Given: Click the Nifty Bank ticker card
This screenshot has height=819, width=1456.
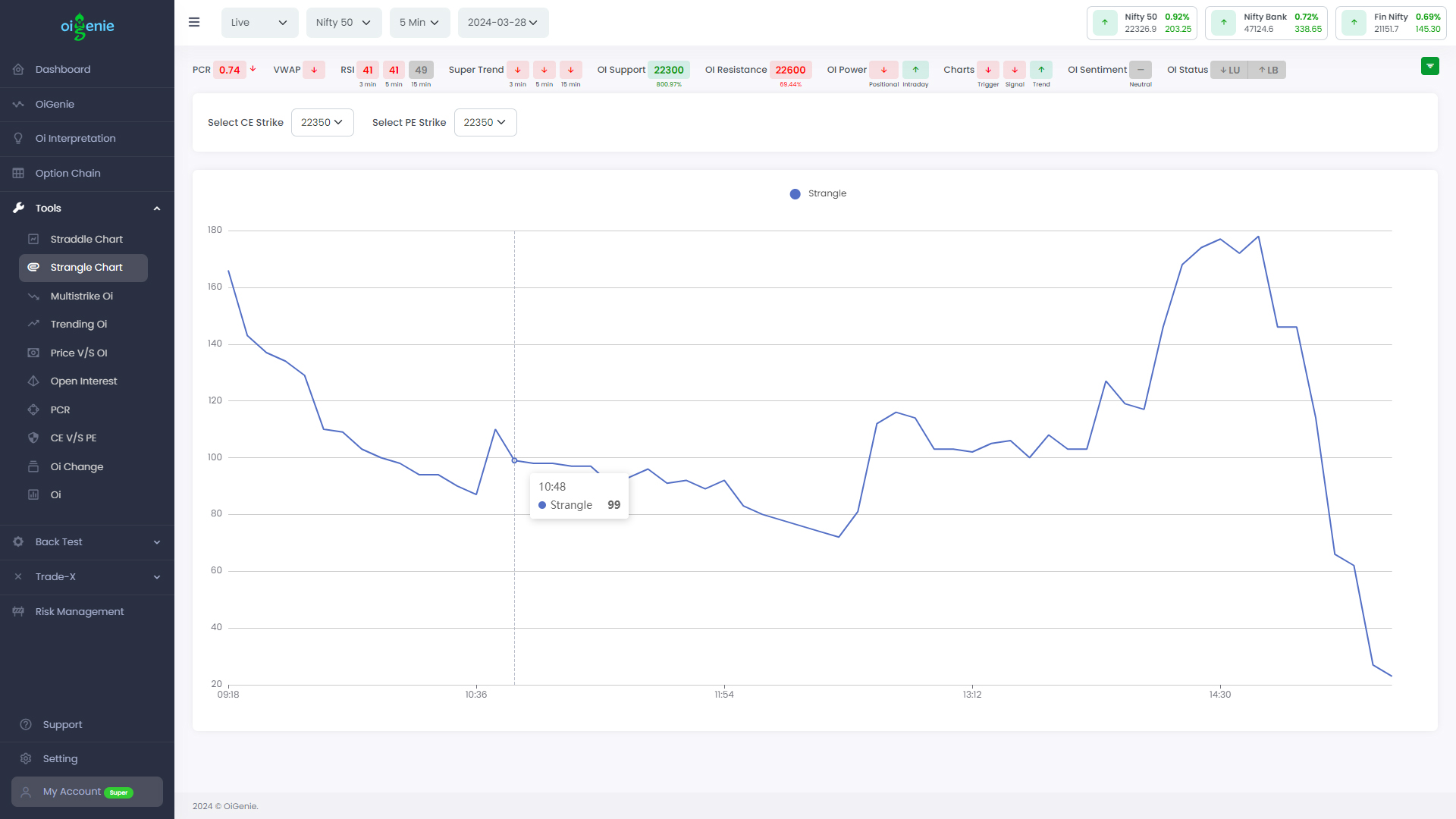Looking at the screenshot, I should click(x=1266, y=24).
